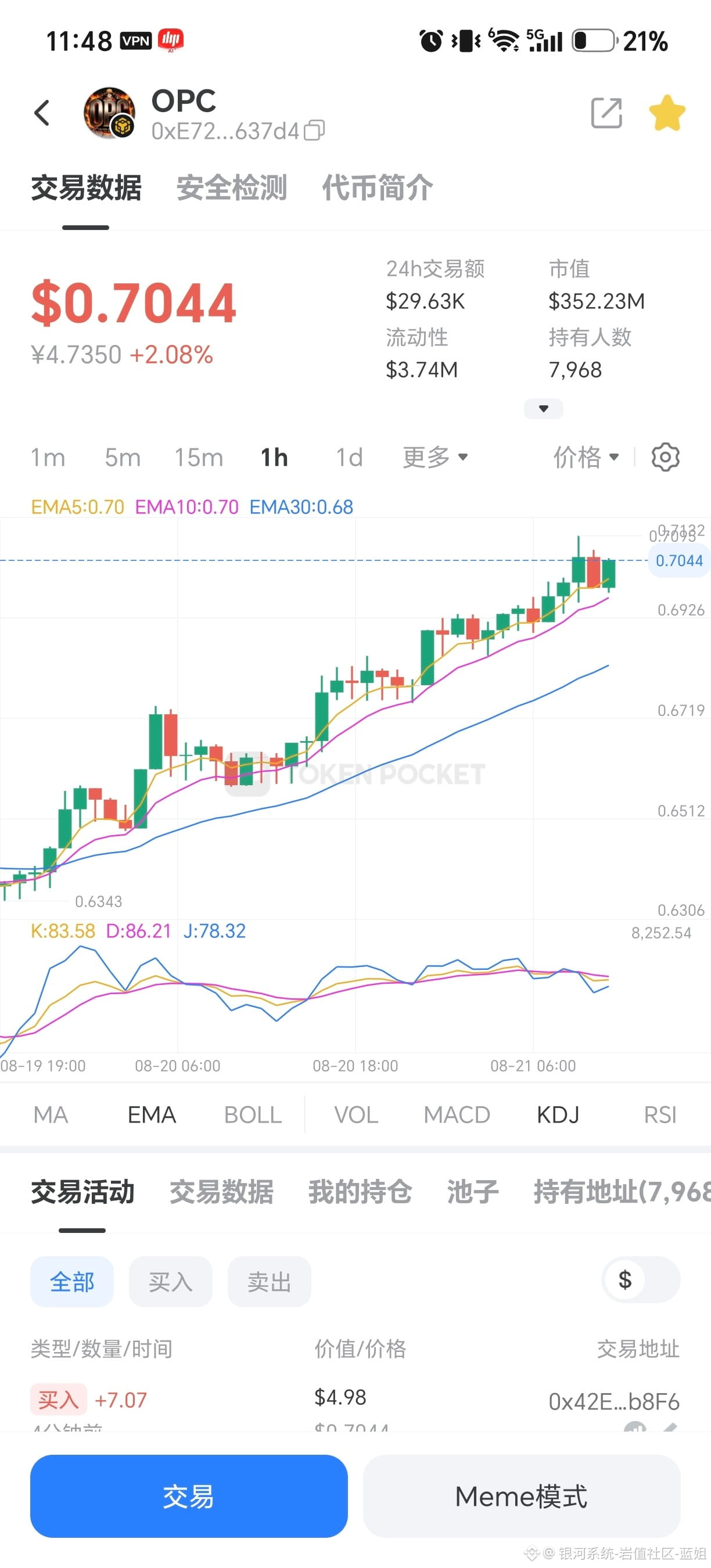Screen dimensions: 711x1568
Task: Toggle the KDJ sub-indicator
Action: [x=558, y=1115]
